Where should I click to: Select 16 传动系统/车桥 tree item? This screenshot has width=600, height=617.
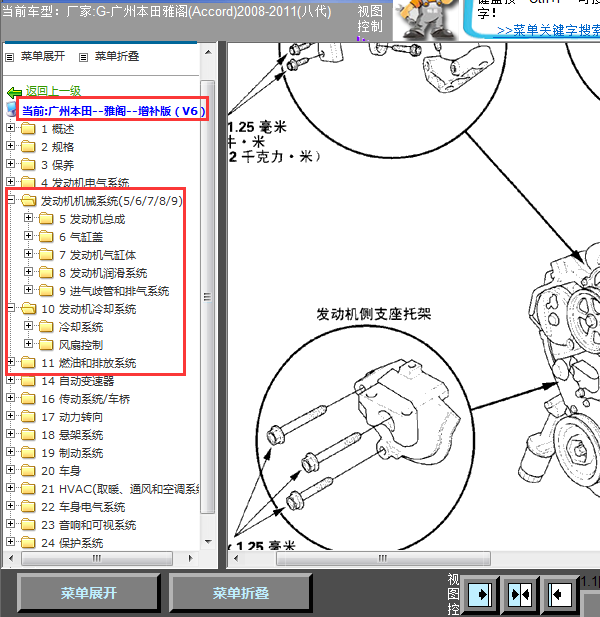pyautogui.click(x=85, y=399)
